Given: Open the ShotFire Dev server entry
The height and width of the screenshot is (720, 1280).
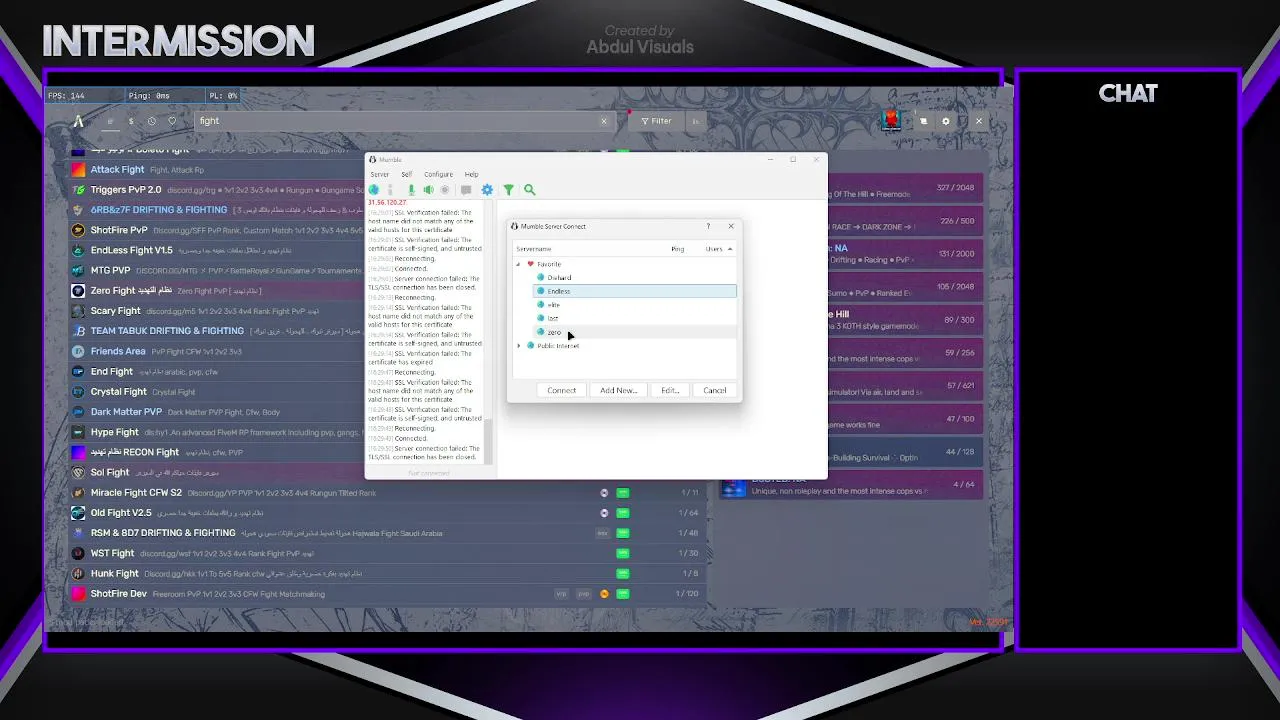Looking at the screenshot, I should [388, 594].
